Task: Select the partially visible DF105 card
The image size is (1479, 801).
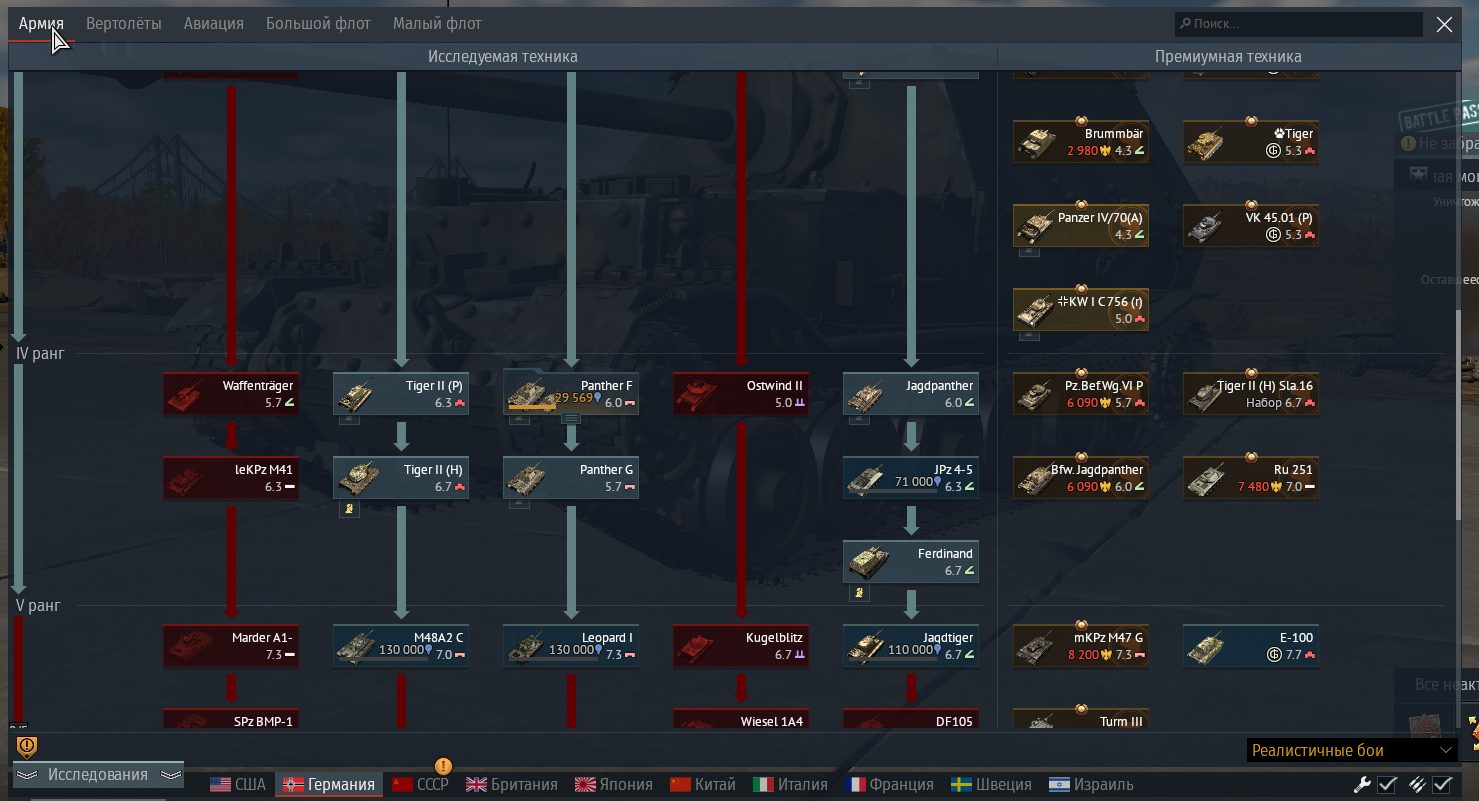Action: click(911, 719)
